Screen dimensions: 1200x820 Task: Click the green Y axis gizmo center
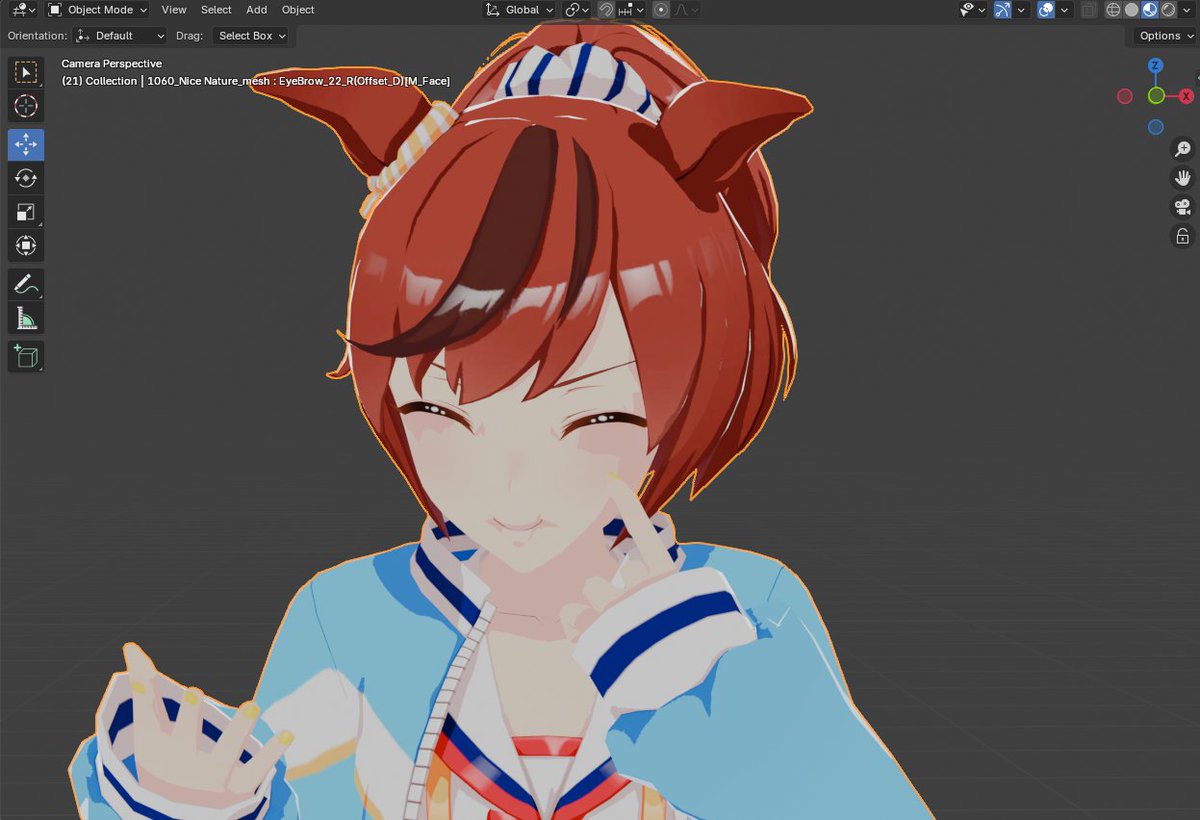[1156, 96]
